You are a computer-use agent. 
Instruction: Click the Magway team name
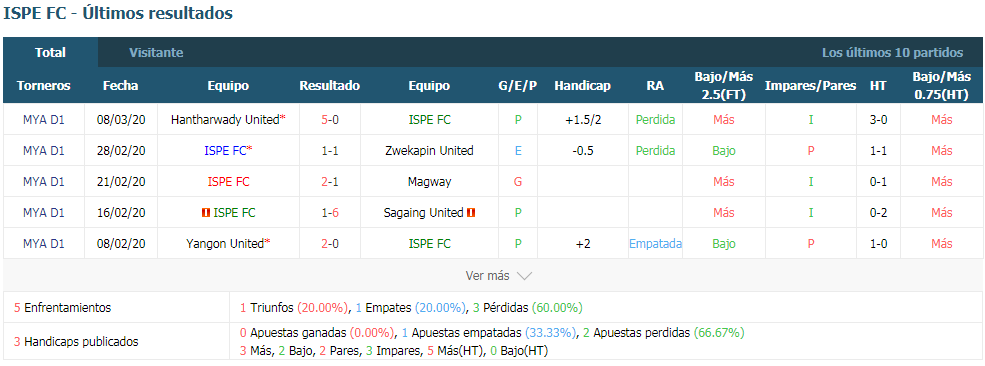tap(429, 182)
